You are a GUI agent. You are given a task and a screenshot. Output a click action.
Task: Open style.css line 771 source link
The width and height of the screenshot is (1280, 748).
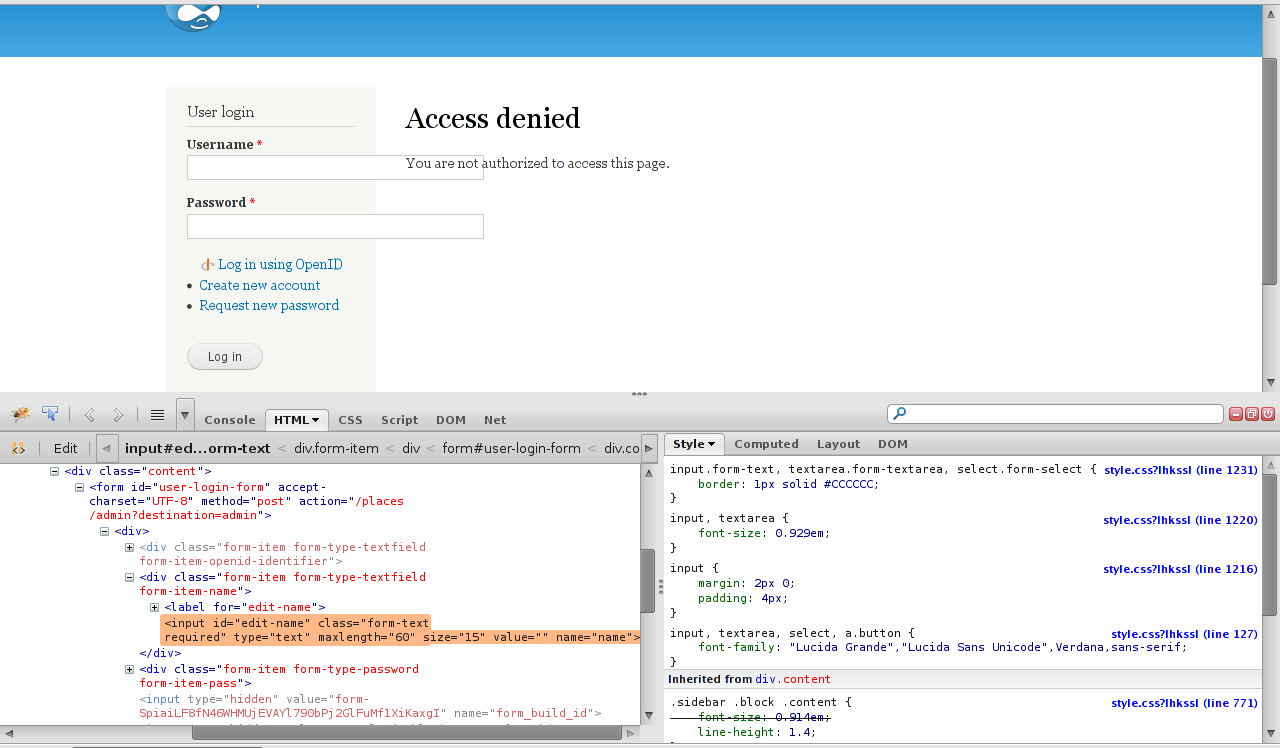click(x=1184, y=703)
